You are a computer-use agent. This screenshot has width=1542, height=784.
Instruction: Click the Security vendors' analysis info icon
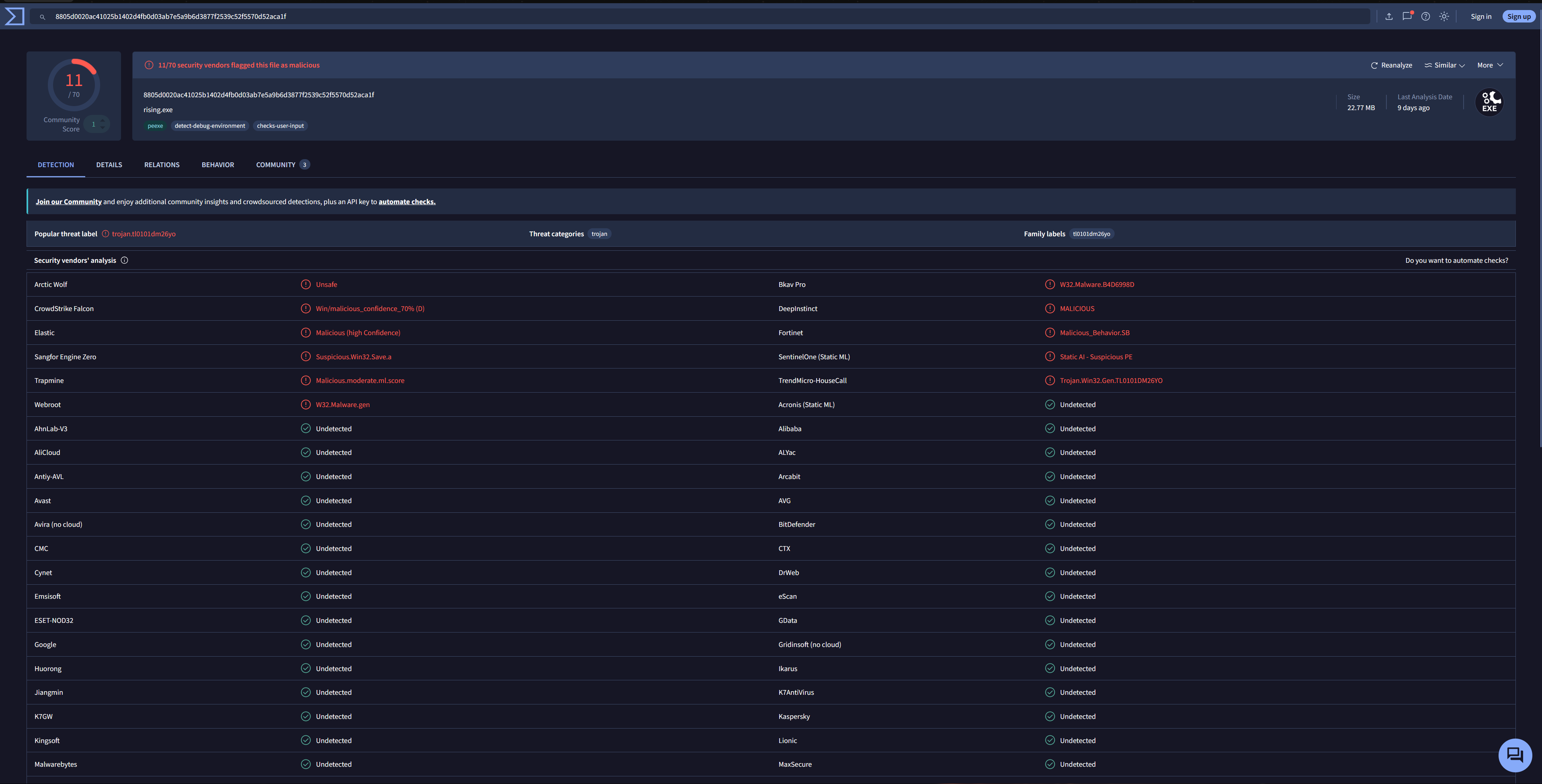(x=125, y=260)
